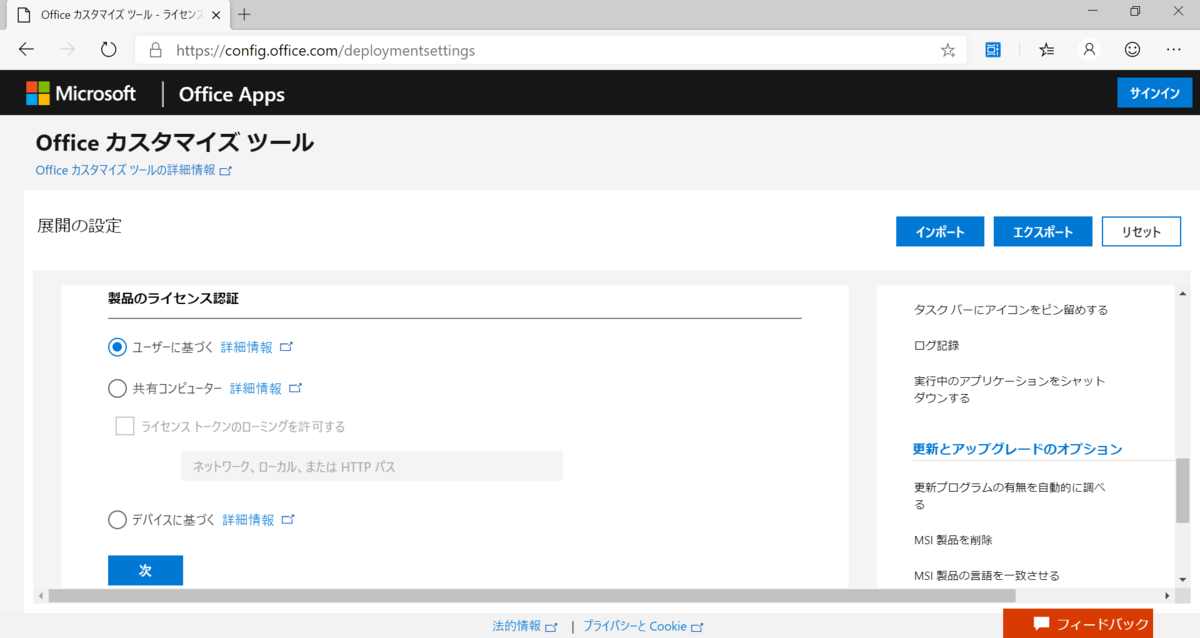Select 更新とアップグレードのオプション heading

[1017, 449]
